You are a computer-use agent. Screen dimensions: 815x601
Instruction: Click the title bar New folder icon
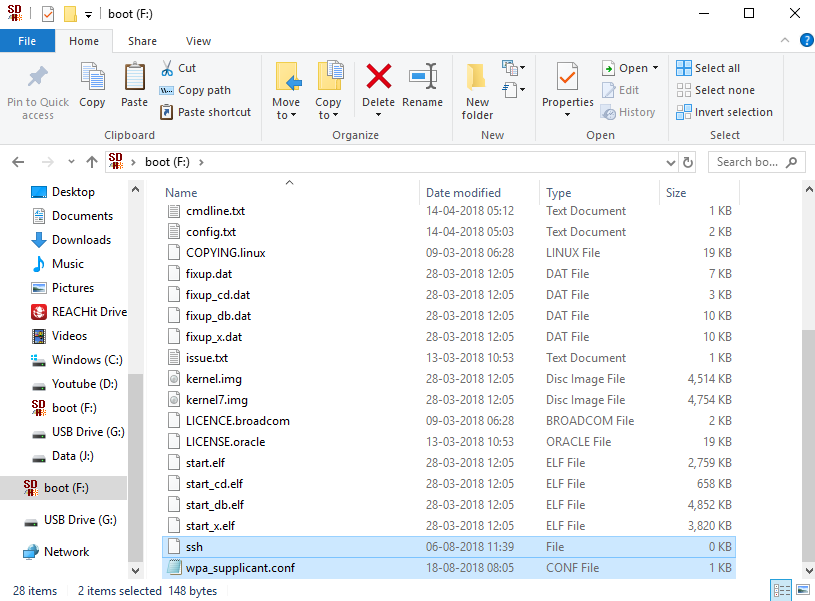[70, 14]
